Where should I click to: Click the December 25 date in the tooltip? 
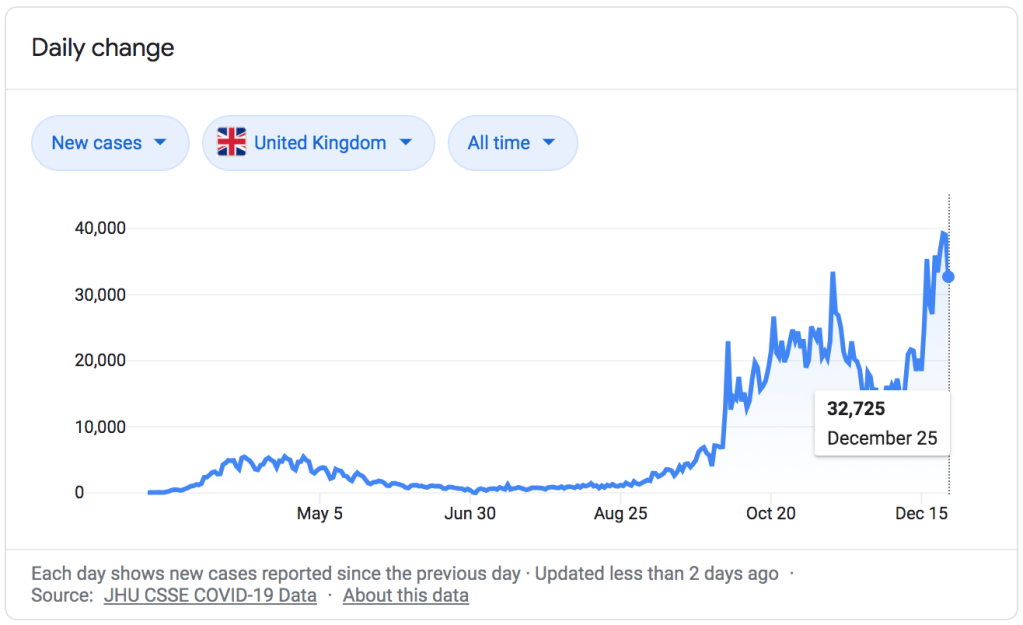(882, 438)
